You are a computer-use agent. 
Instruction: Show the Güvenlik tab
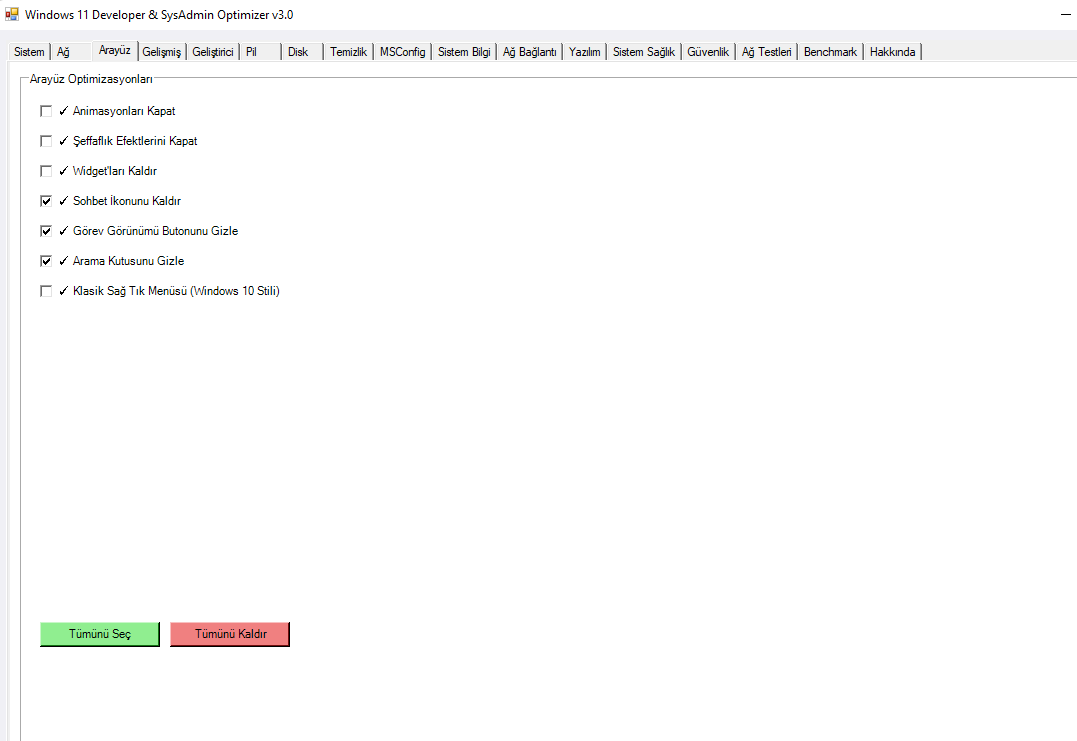click(708, 52)
